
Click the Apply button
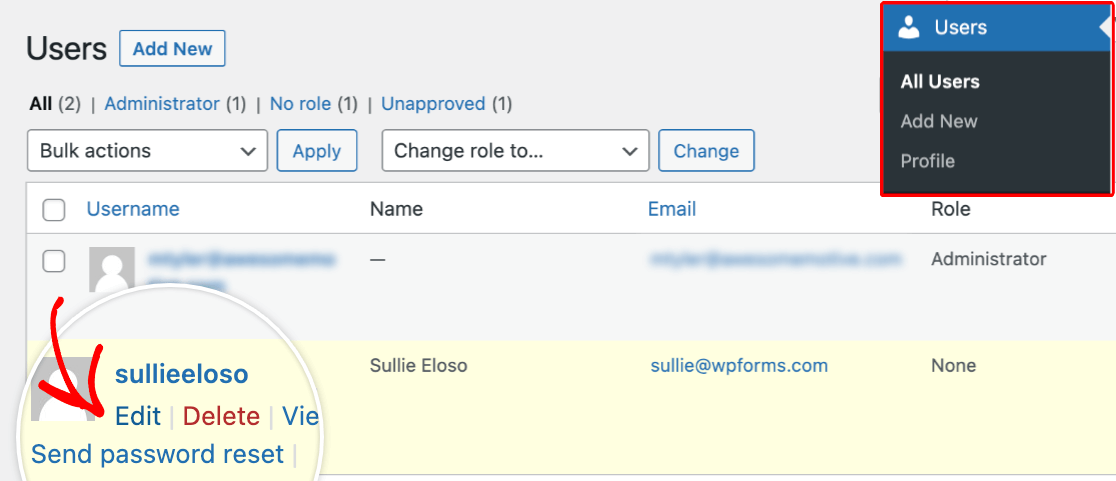point(317,151)
